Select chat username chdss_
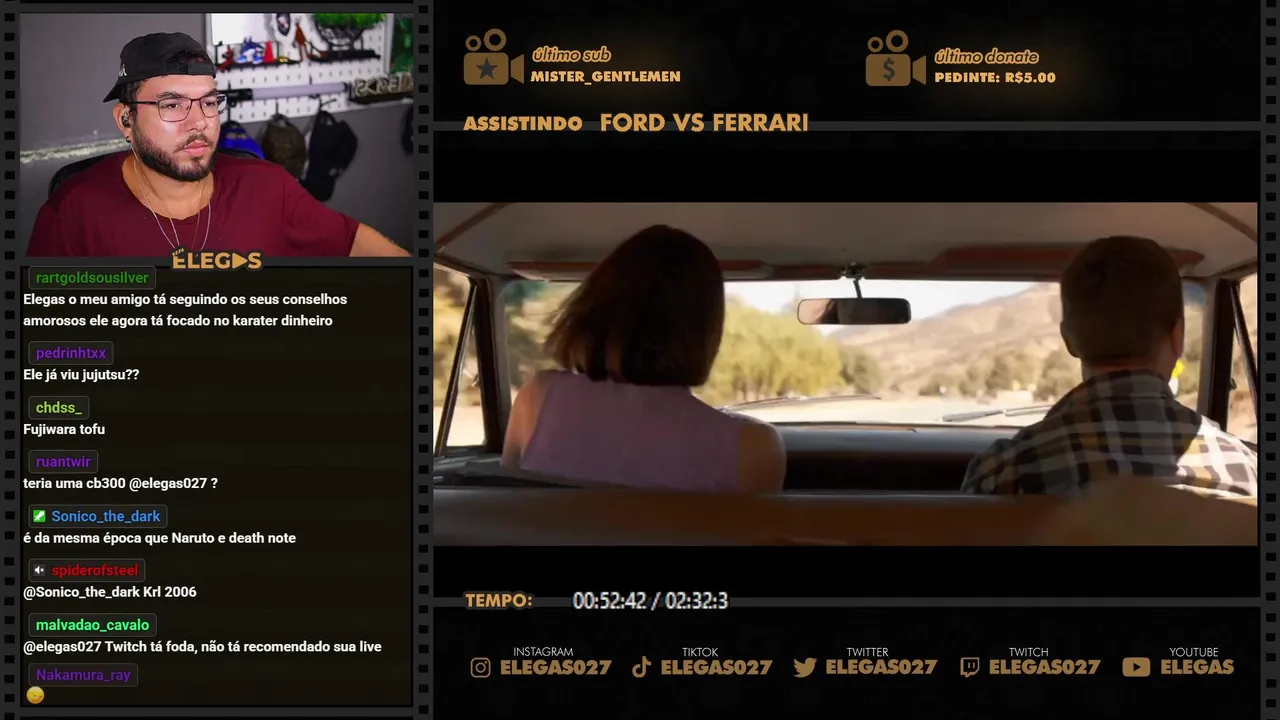This screenshot has height=720, width=1280. [58, 407]
